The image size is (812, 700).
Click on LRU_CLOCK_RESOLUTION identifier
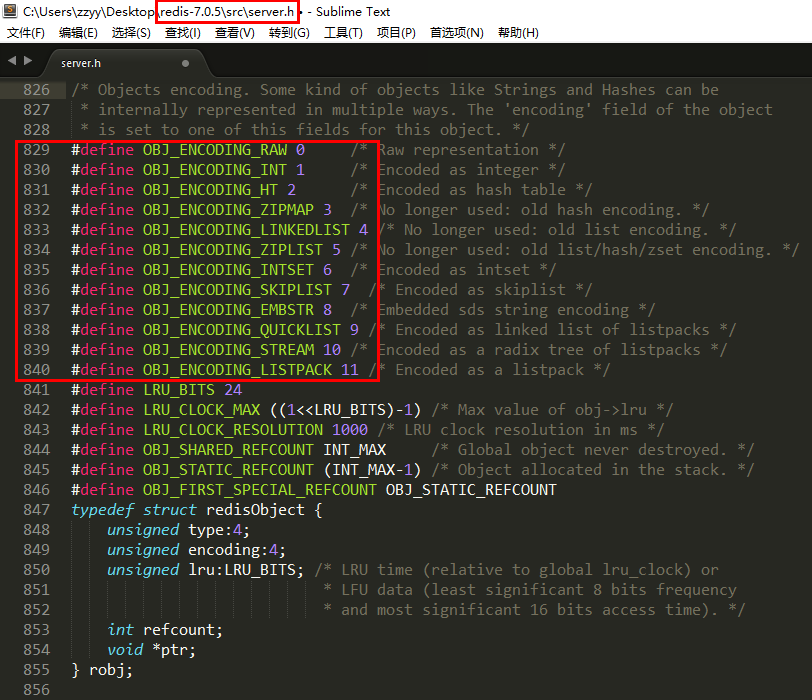(x=233, y=430)
